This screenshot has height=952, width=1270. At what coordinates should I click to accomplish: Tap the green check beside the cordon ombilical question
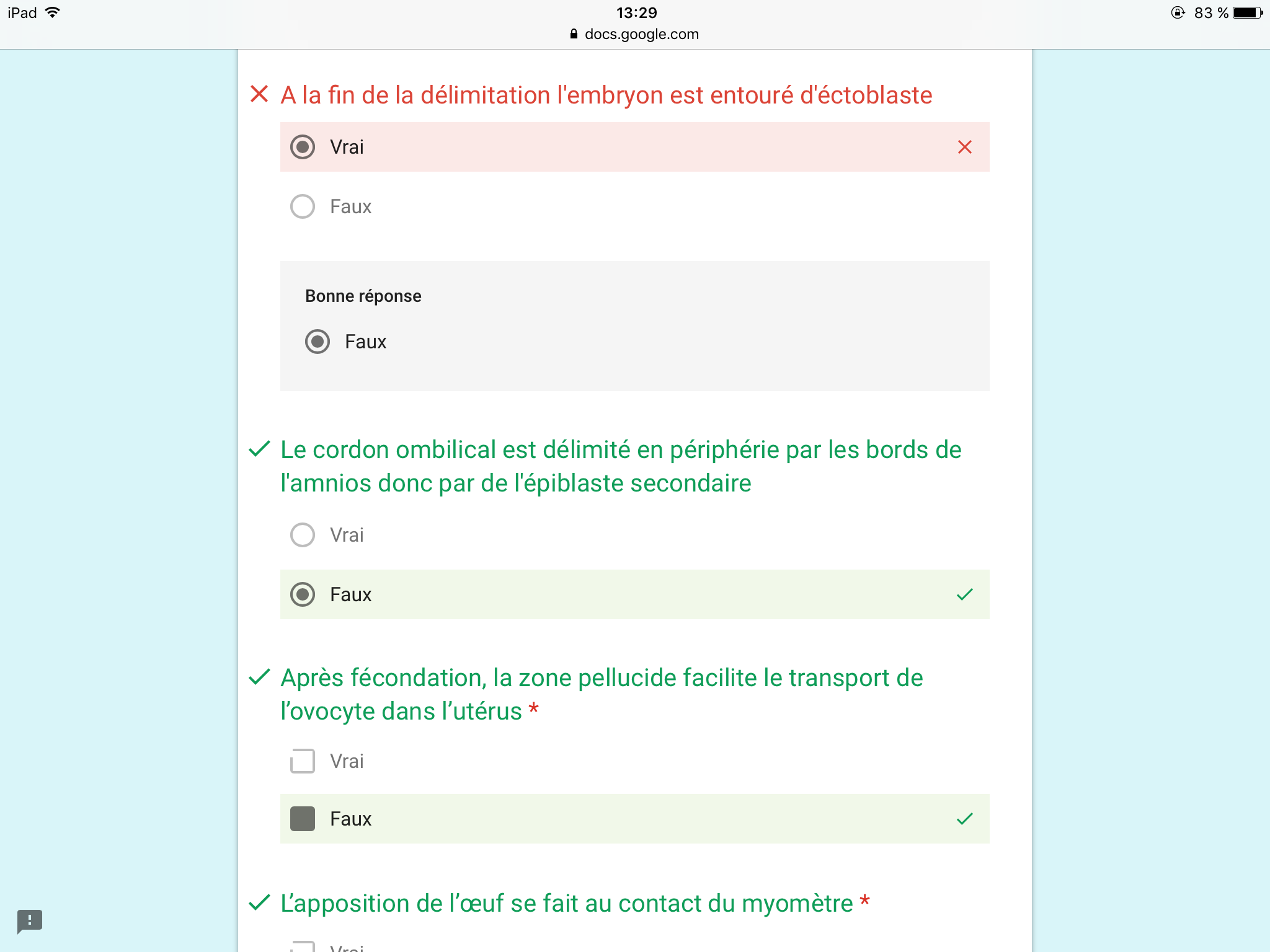click(259, 448)
